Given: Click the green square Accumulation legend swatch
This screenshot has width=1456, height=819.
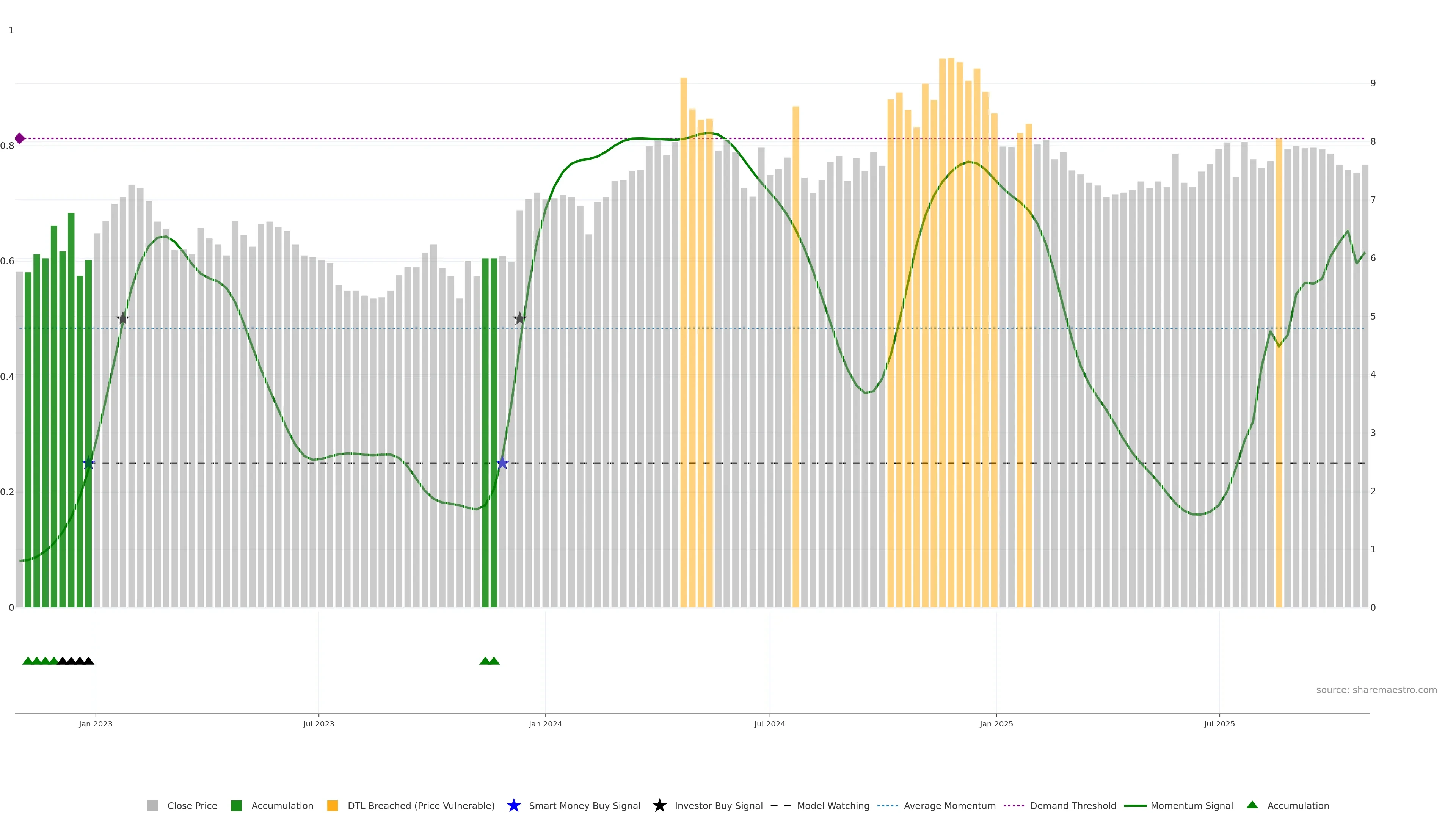Looking at the screenshot, I should 236,806.
